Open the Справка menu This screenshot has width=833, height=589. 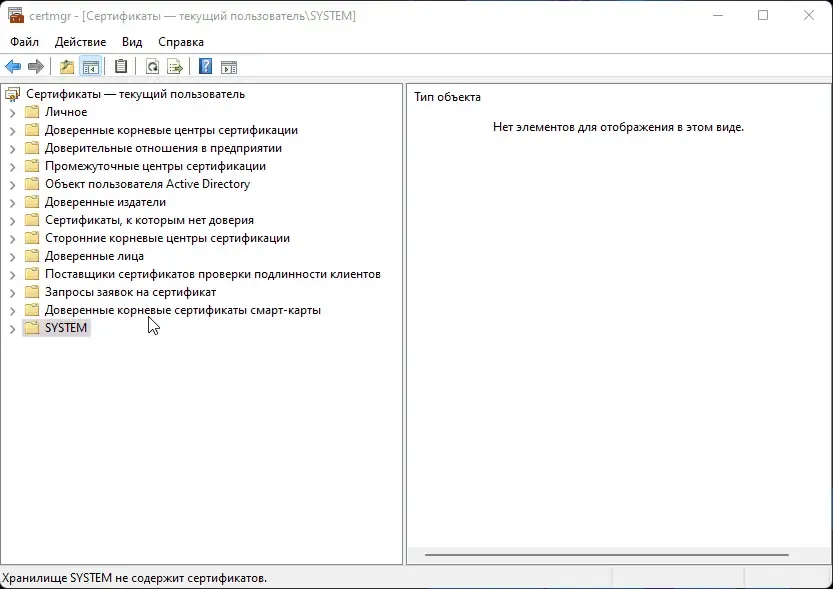click(181, 42)
